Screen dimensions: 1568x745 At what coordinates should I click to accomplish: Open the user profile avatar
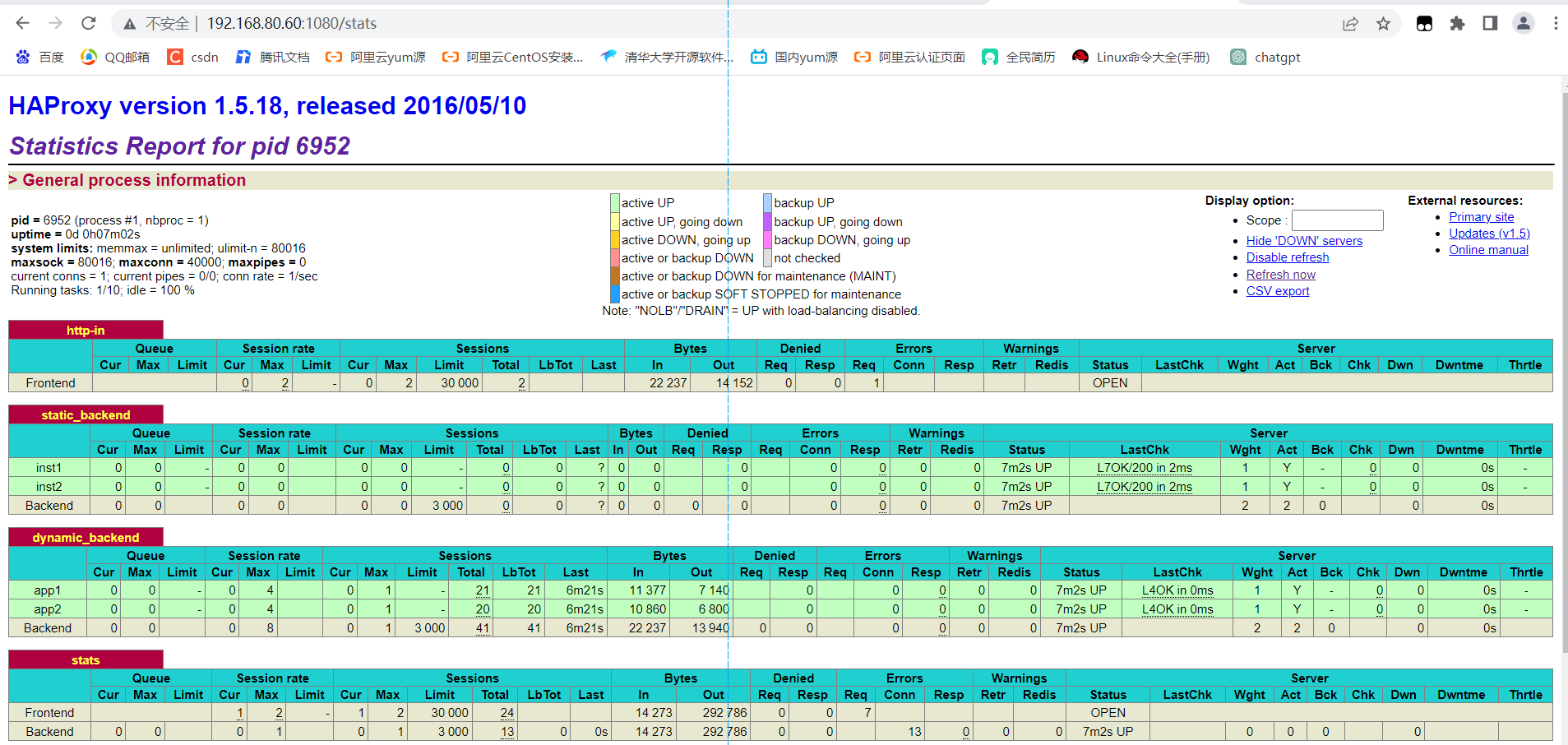point(1523,24)
